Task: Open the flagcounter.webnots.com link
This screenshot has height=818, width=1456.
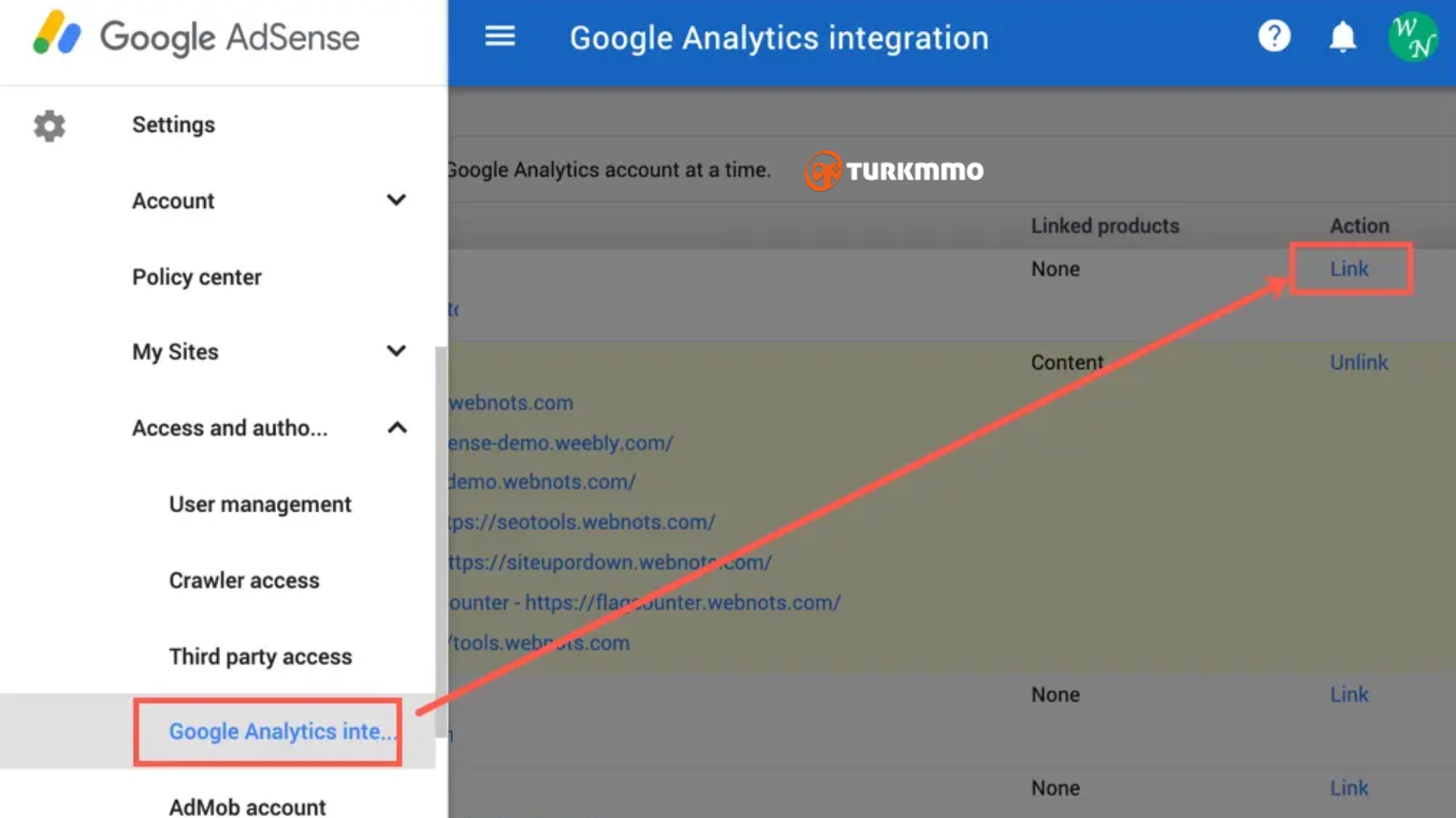Action: 644,602
